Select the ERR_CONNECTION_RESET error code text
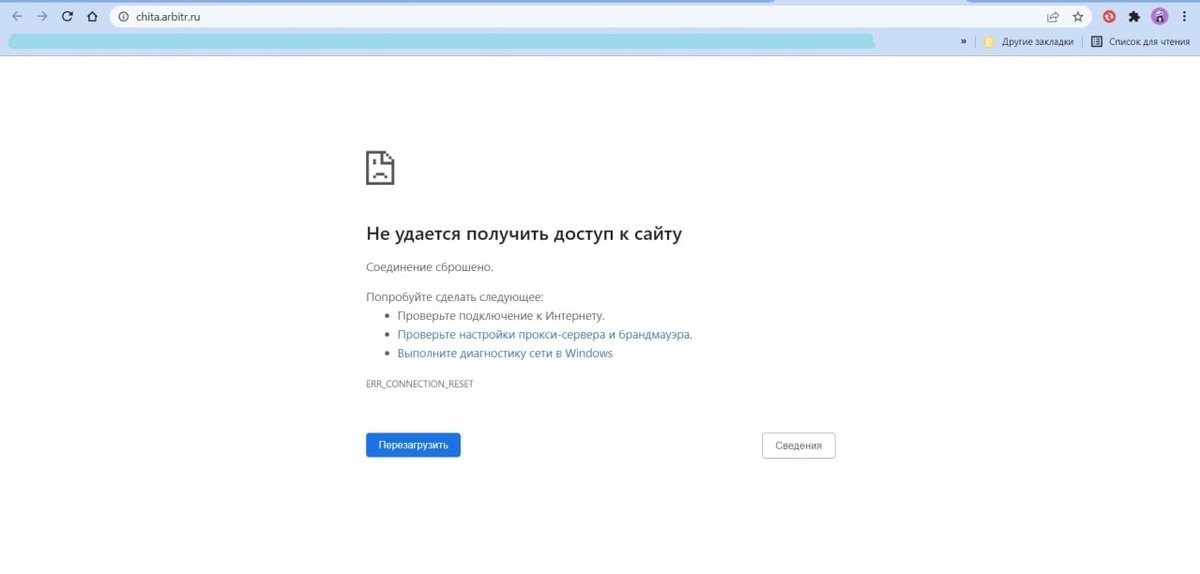This screenshot has width=1200, height=574. [x=420, y=384]
